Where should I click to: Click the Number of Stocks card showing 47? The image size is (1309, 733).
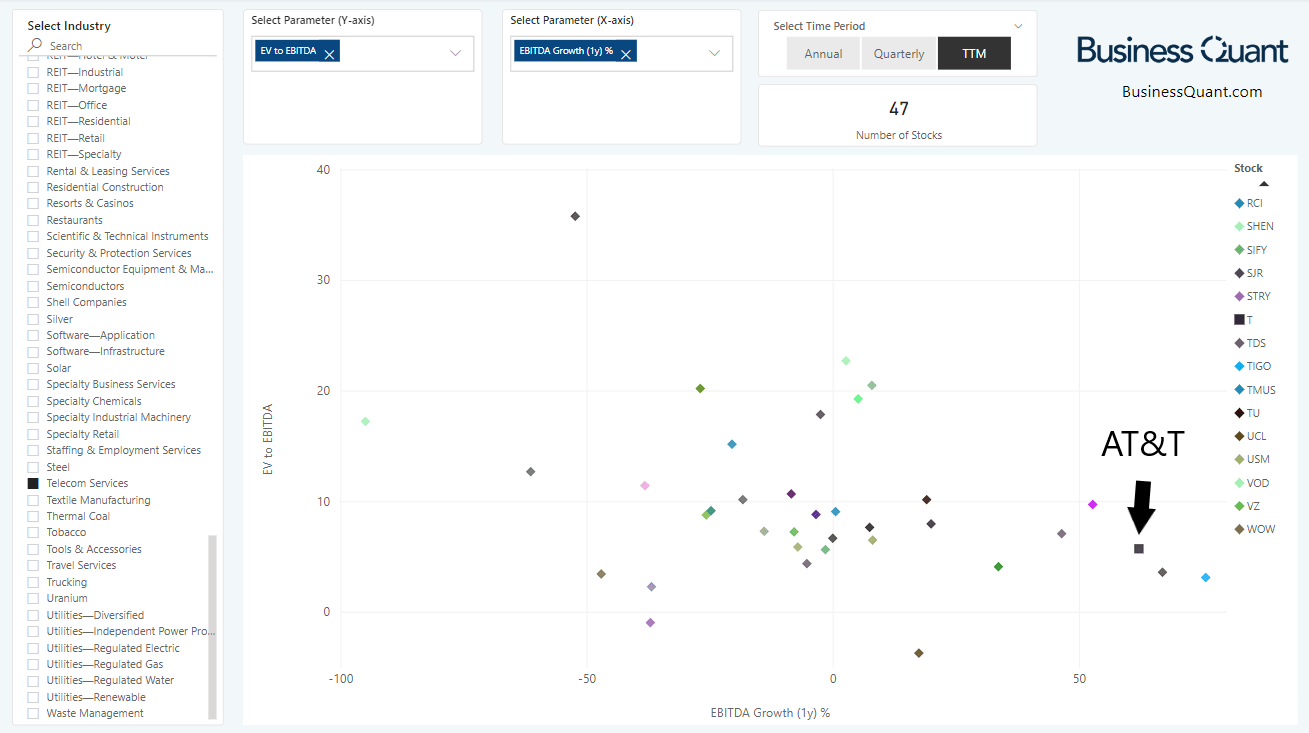[898, 116]
